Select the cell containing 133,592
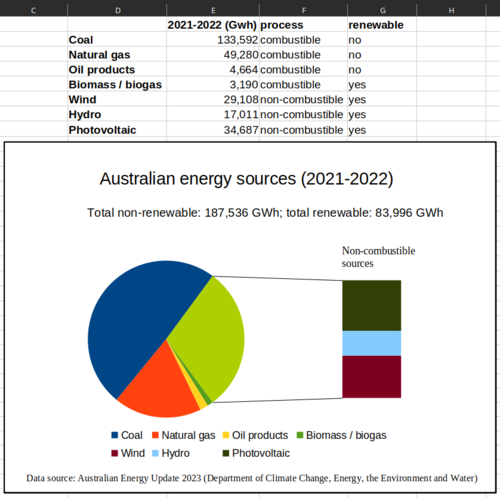 point(213,40)
